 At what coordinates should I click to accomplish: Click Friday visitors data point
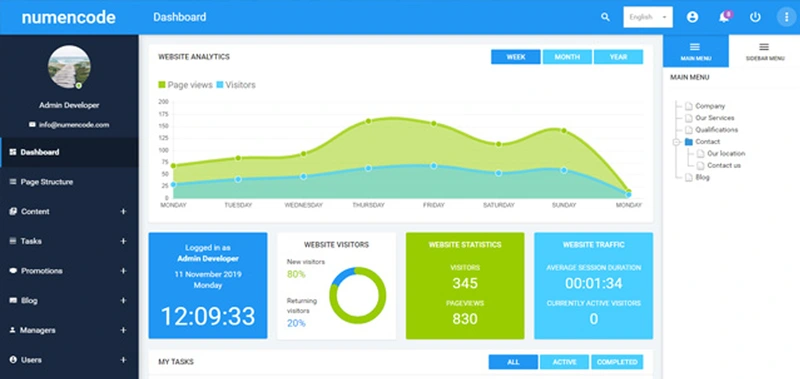pyautogui.click(x=434, y=166)
